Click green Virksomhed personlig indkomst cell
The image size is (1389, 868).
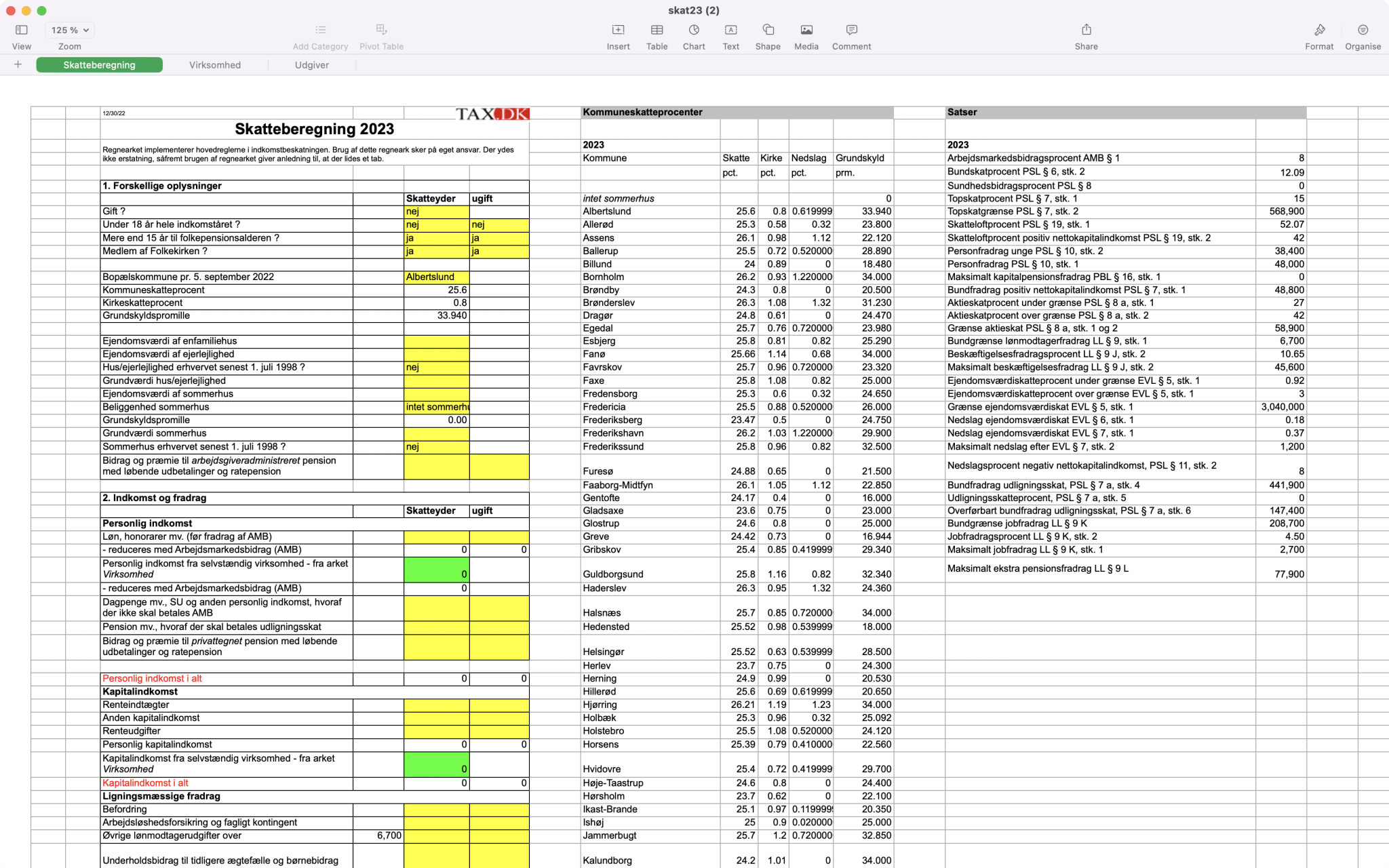coord(436,569)
